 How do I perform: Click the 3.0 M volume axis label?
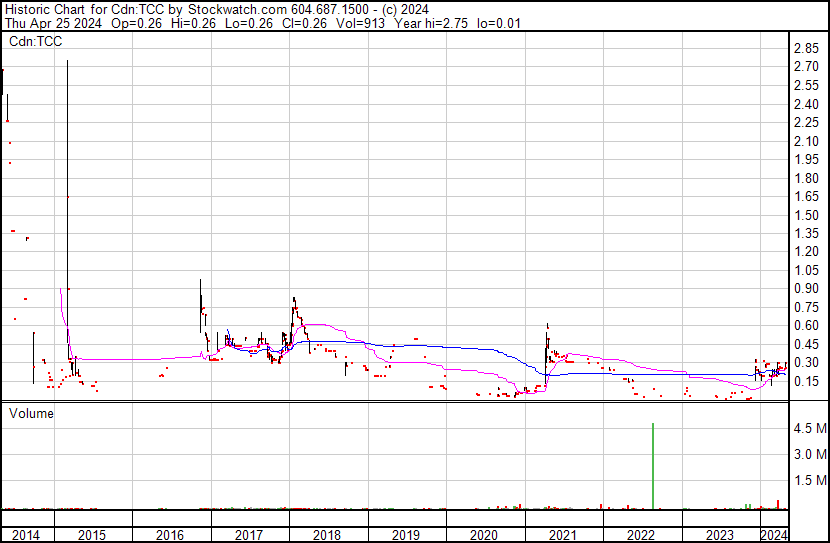pyautogui.click(x=810, y=455)
